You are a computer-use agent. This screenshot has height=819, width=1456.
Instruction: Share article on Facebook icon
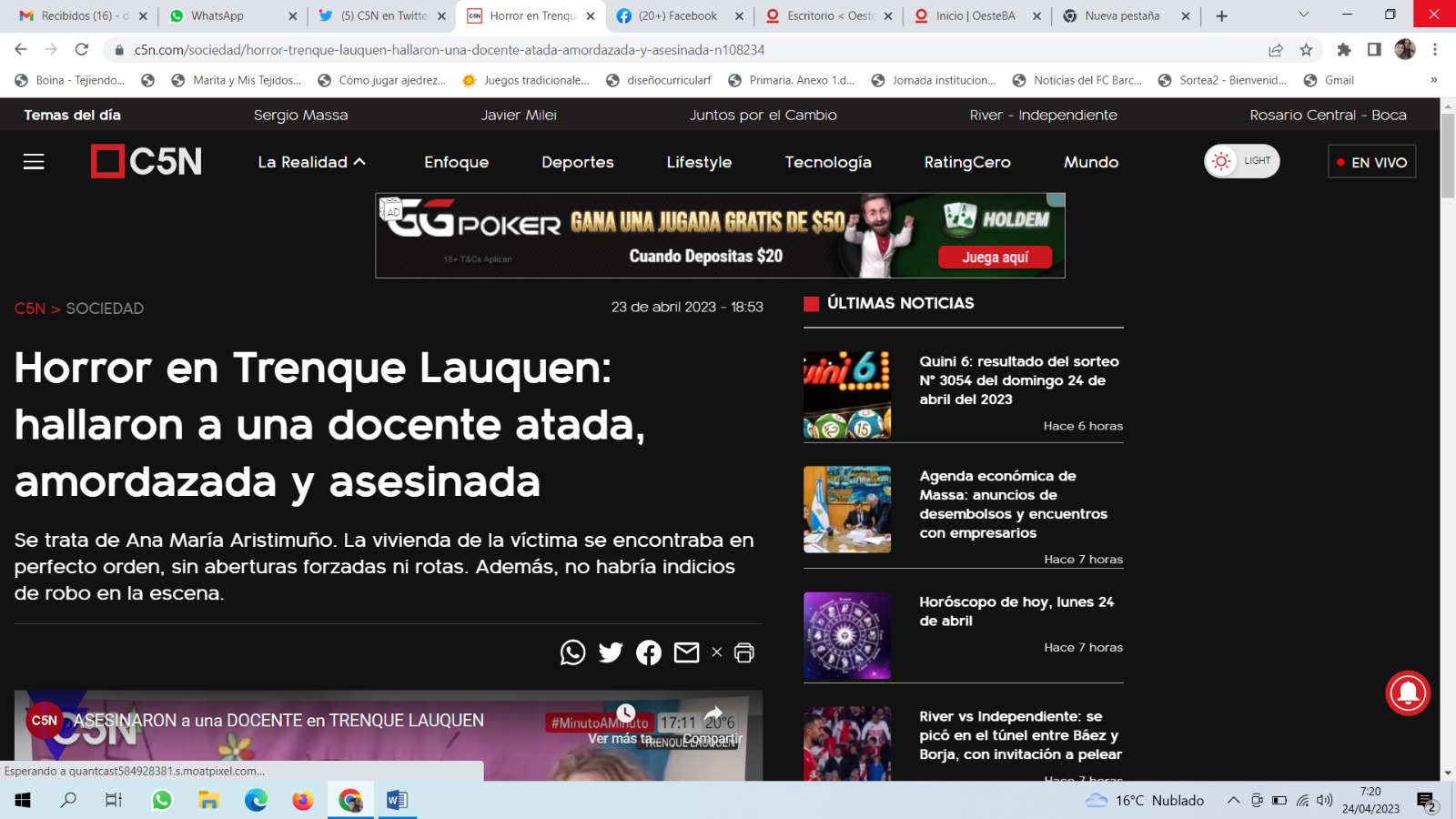coord(649,652)
